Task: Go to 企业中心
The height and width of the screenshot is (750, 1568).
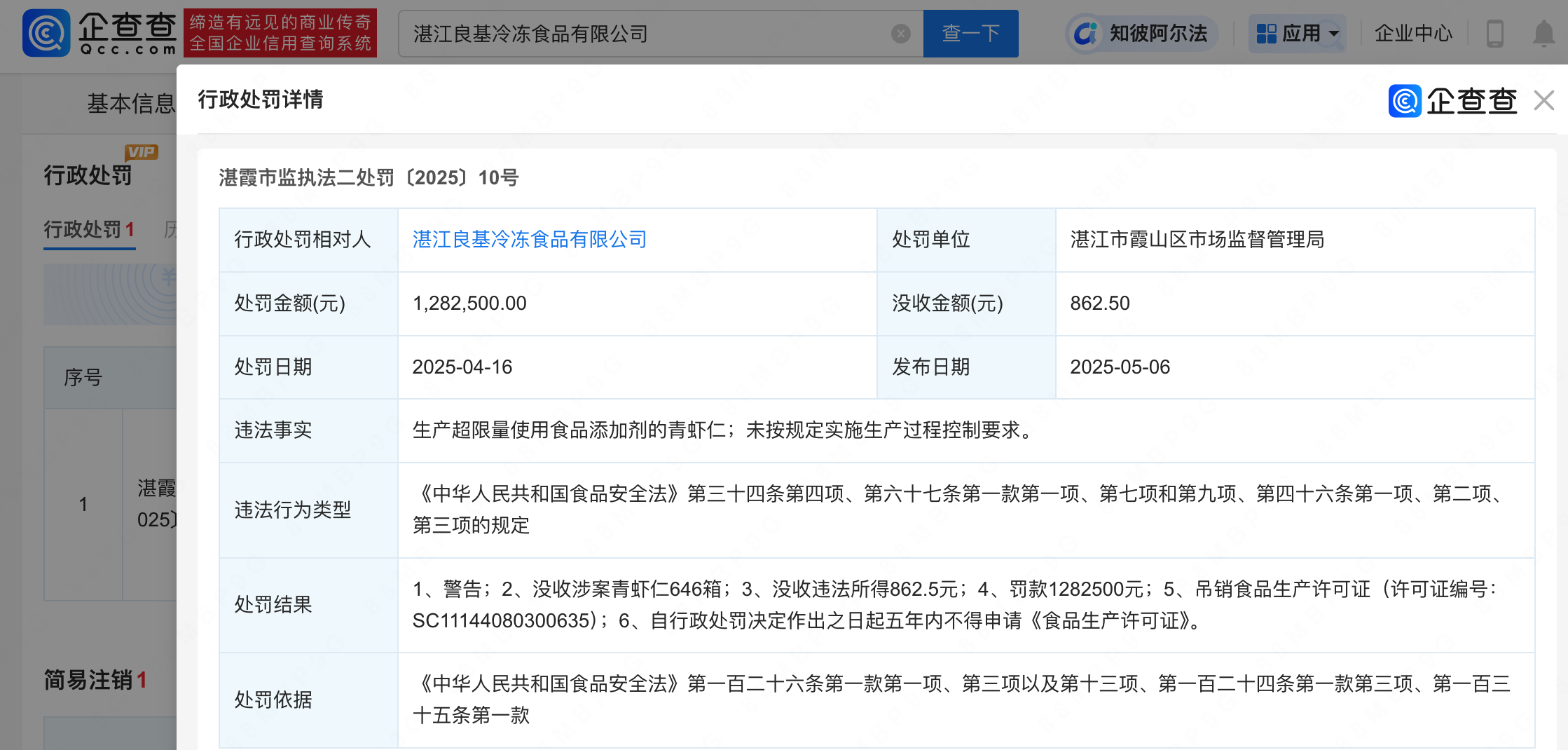Action: click(x=1413, y=34)
